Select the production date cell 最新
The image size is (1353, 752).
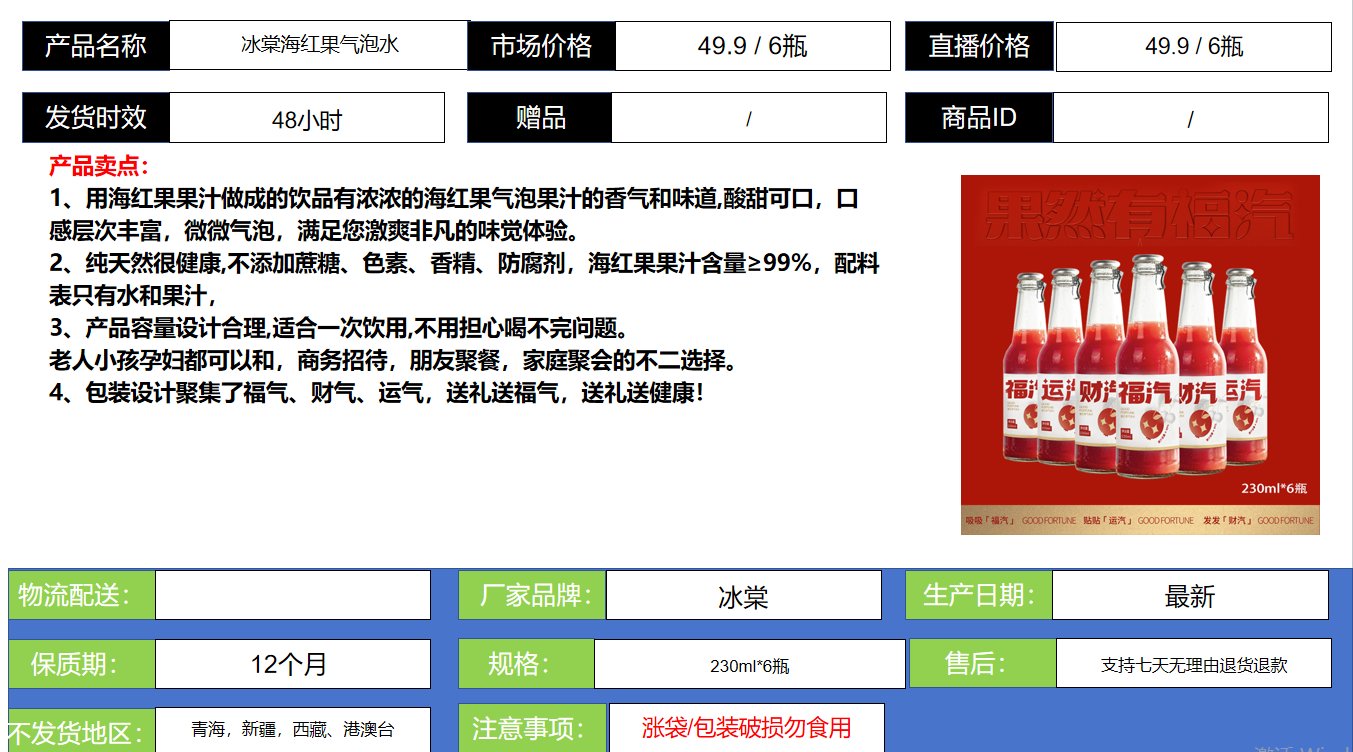pos(1189,596)
